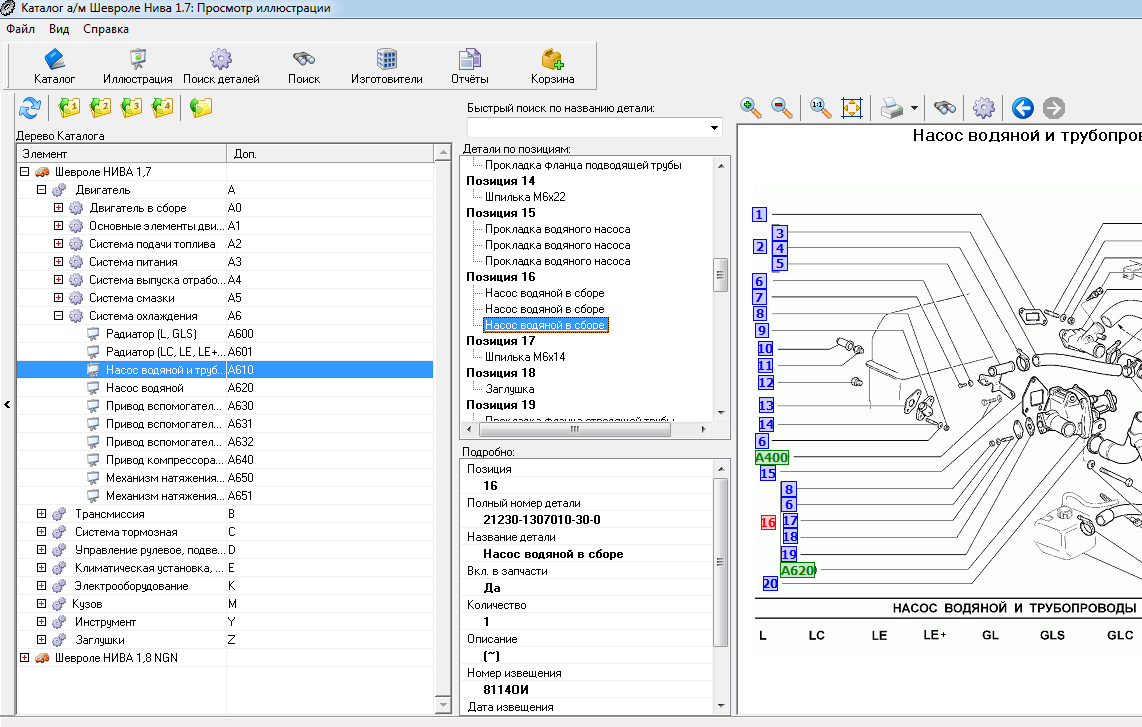Expand Двигатель в сборе node
This screenshot has height=727, width=1142.
click(x=58, y=208)
